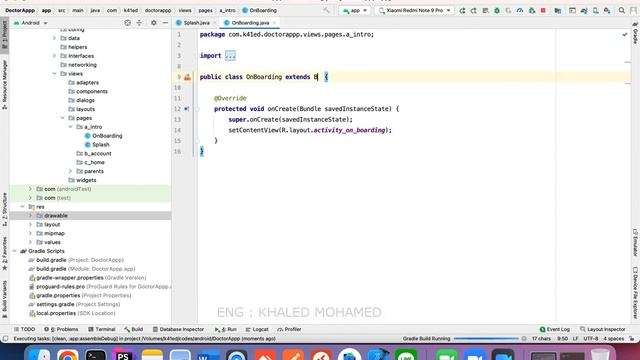Click the Collapse All icon in Project panel

pyautogui.click(x=139, y=23)
